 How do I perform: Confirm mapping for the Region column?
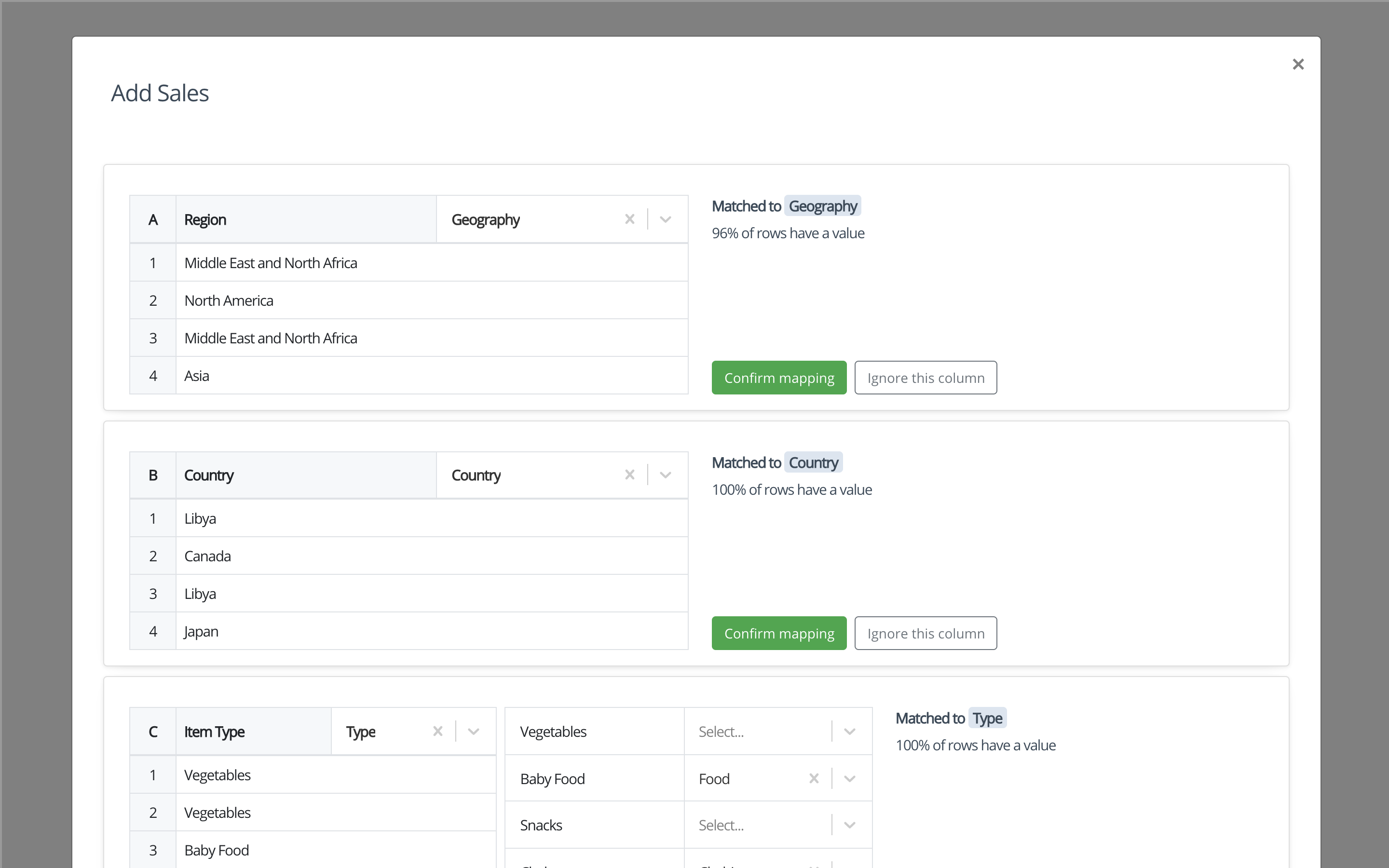[x=778, y=378]
